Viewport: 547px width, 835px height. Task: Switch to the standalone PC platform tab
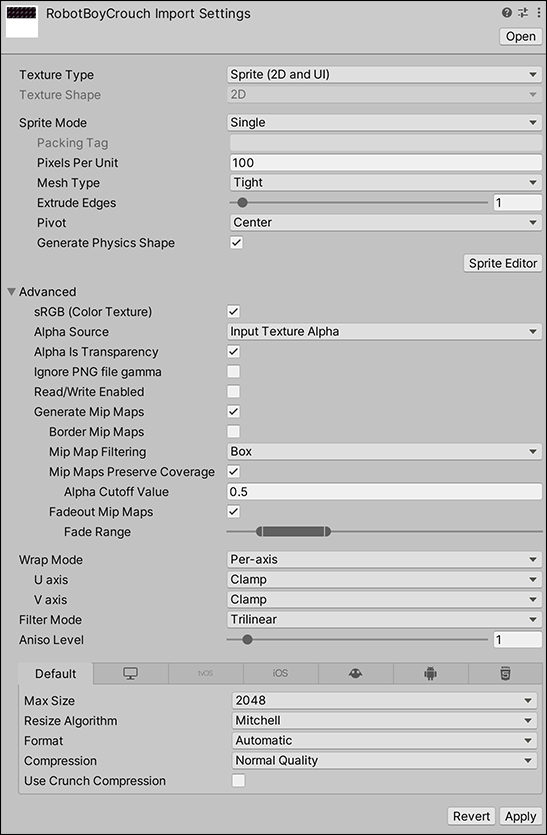coord(130,673)
